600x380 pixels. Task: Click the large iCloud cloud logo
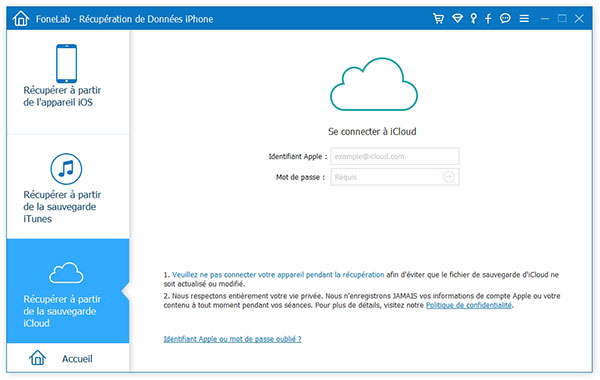(374, 84)
